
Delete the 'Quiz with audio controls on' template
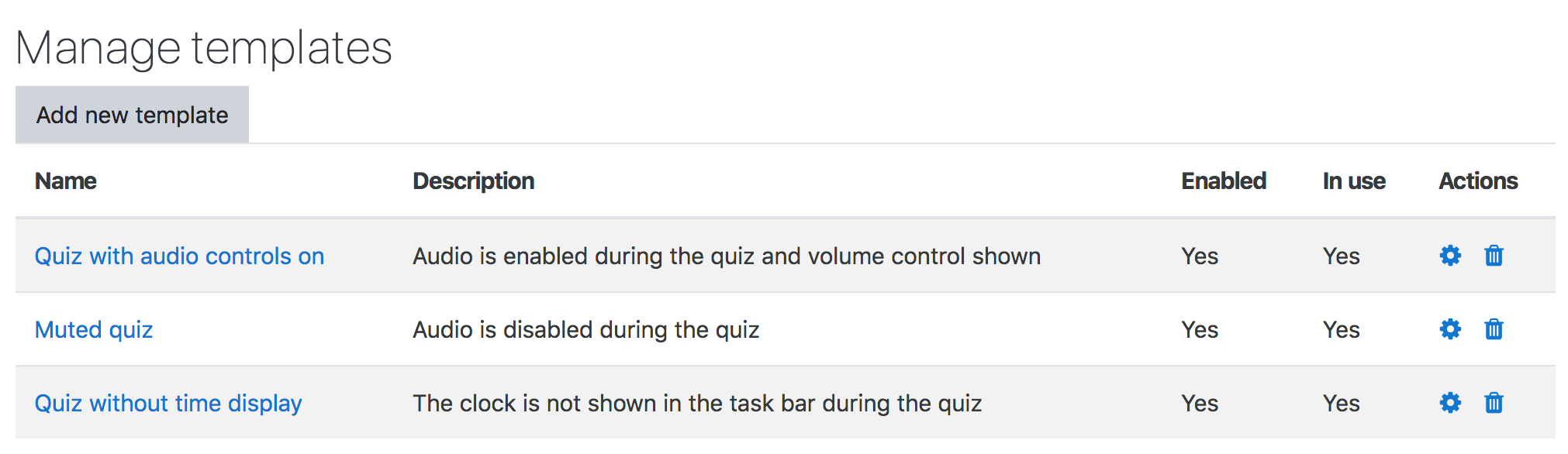pyautogui.click(x=1494, y=256)
